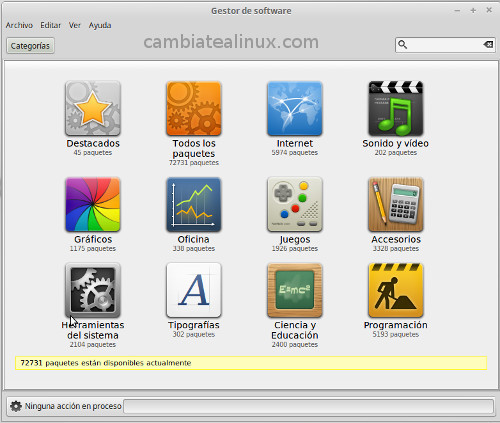Open the Ayuda menu
Image resolution: width=500 pixels, height=423 pixels.
click(100, 25)
